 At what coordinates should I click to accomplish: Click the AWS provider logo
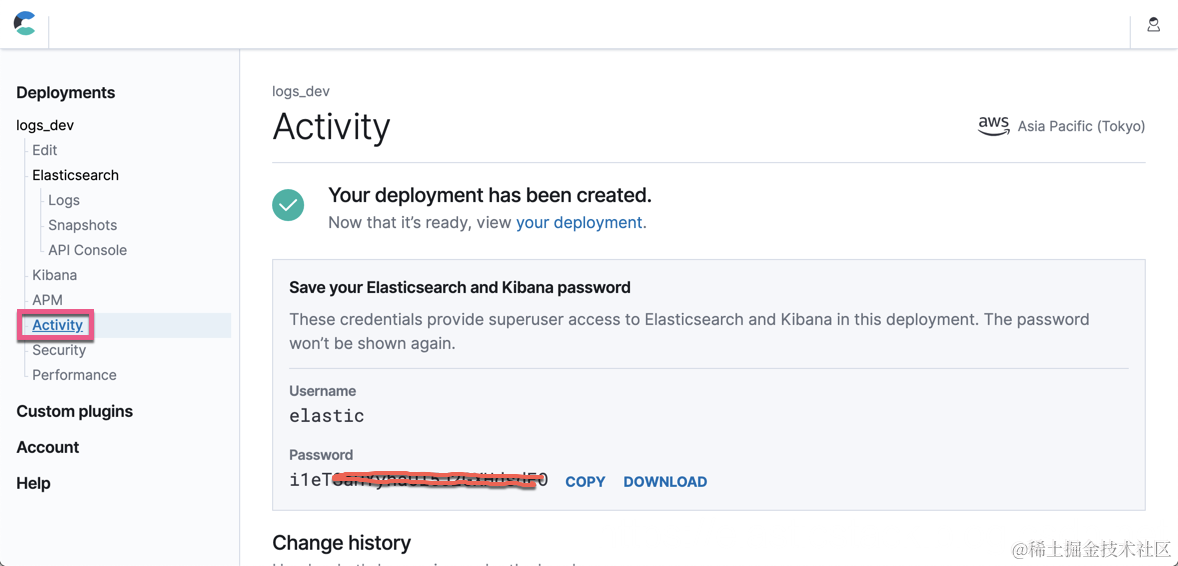[993, 125]
